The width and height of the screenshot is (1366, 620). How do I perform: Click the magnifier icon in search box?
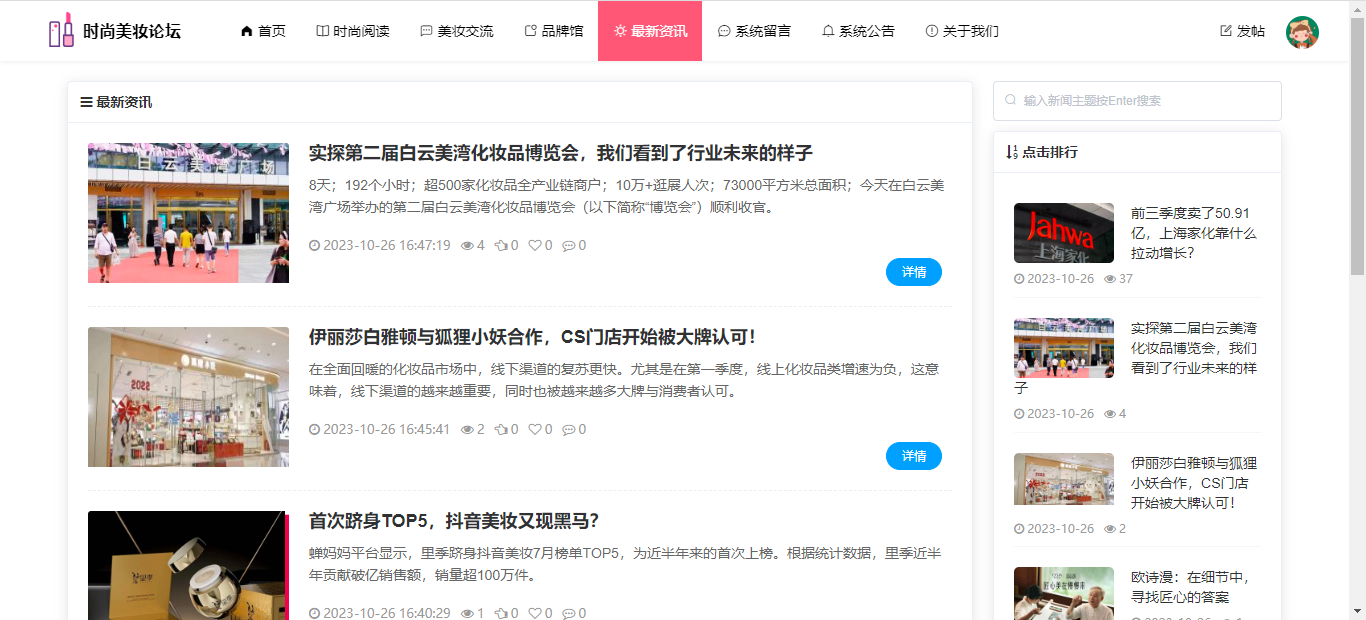coord(1010,100)
